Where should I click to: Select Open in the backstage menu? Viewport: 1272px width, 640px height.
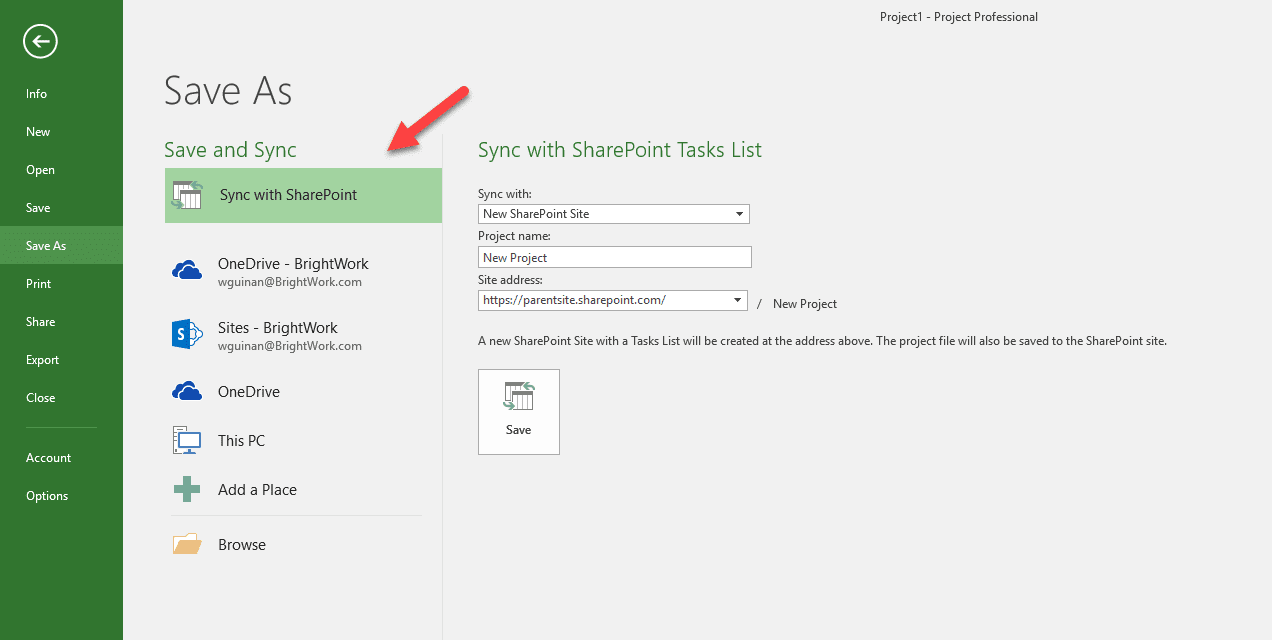click(x=61, y=170)
